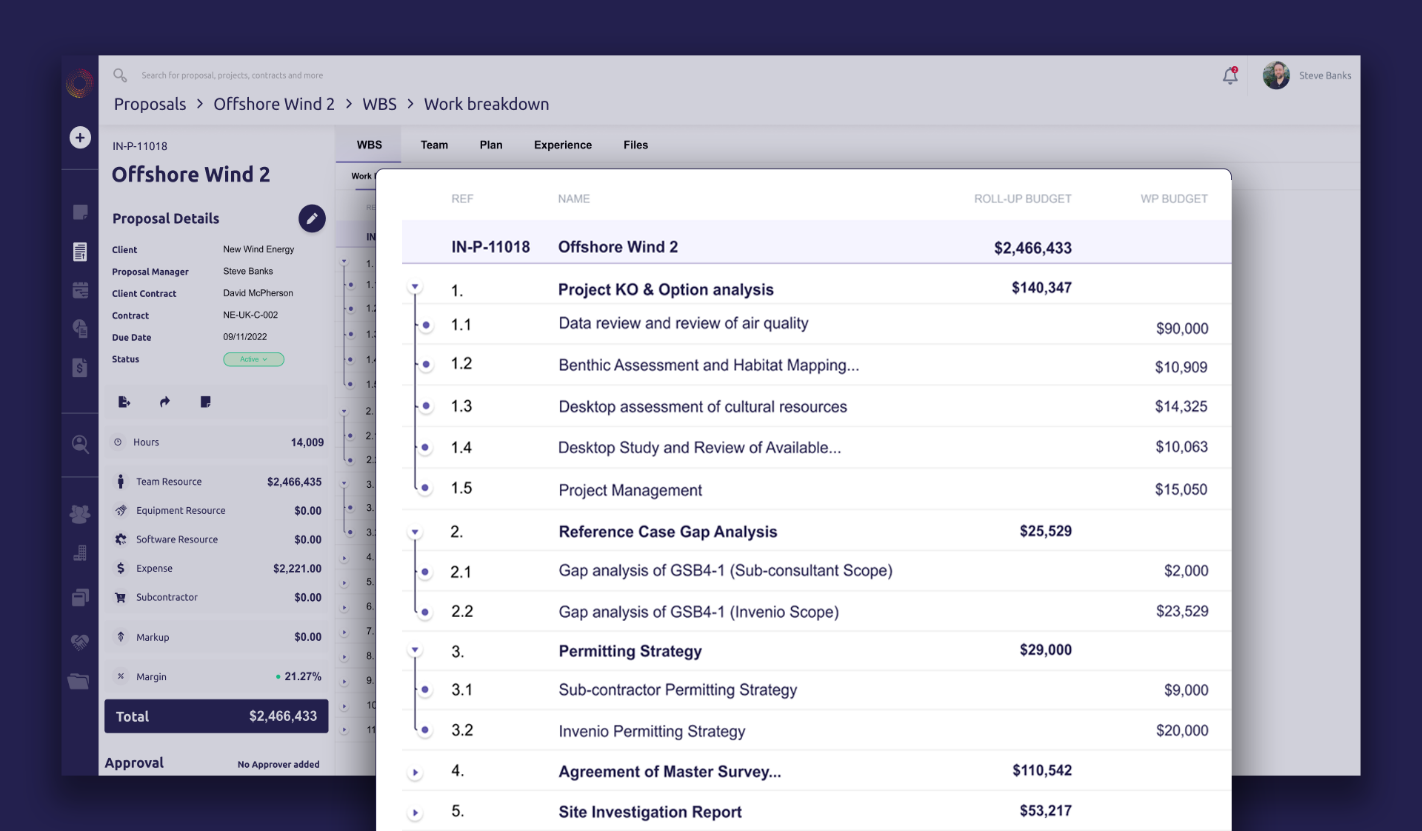Select row 1.5 Project Management
Viewport: 1422px width, 831px height.
tap(816, 489)
